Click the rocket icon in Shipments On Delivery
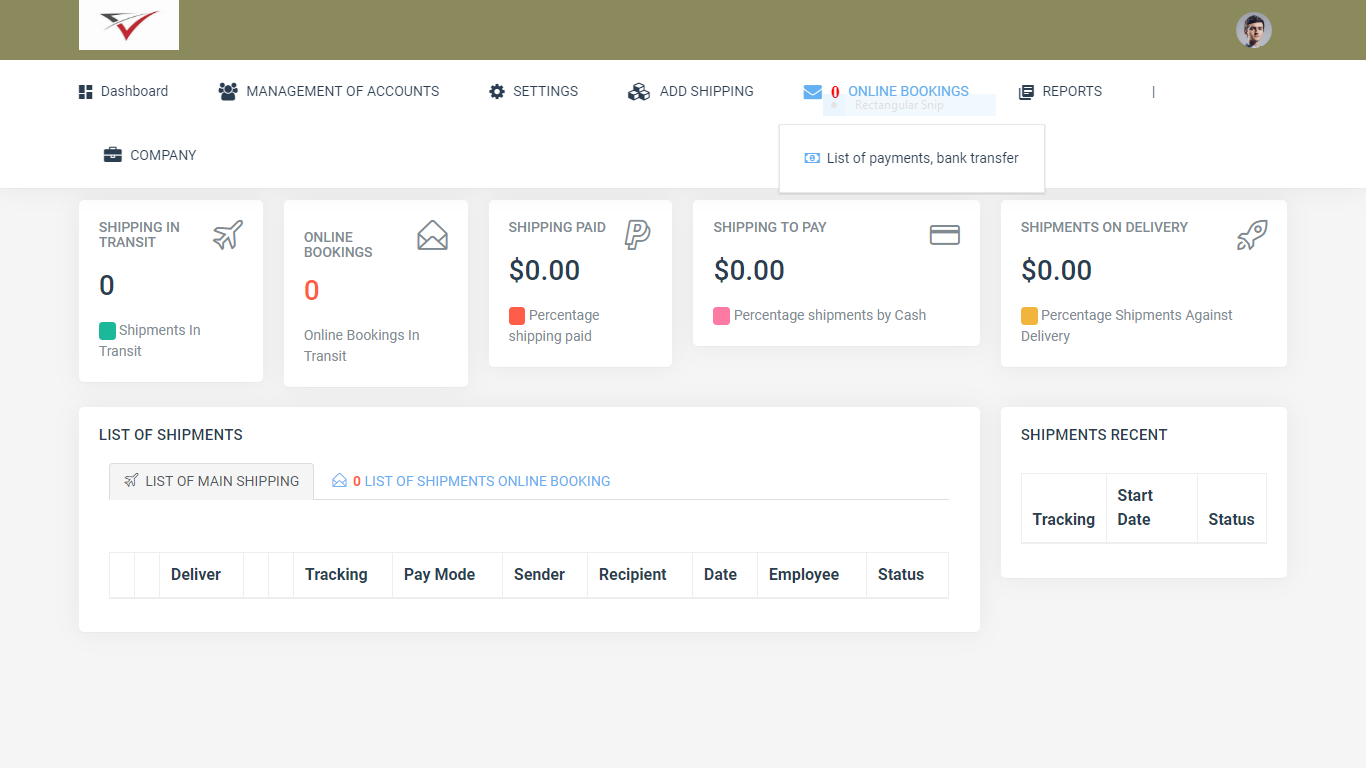Viewport: 1366px width, 768px height. [x=1252, y=236]
